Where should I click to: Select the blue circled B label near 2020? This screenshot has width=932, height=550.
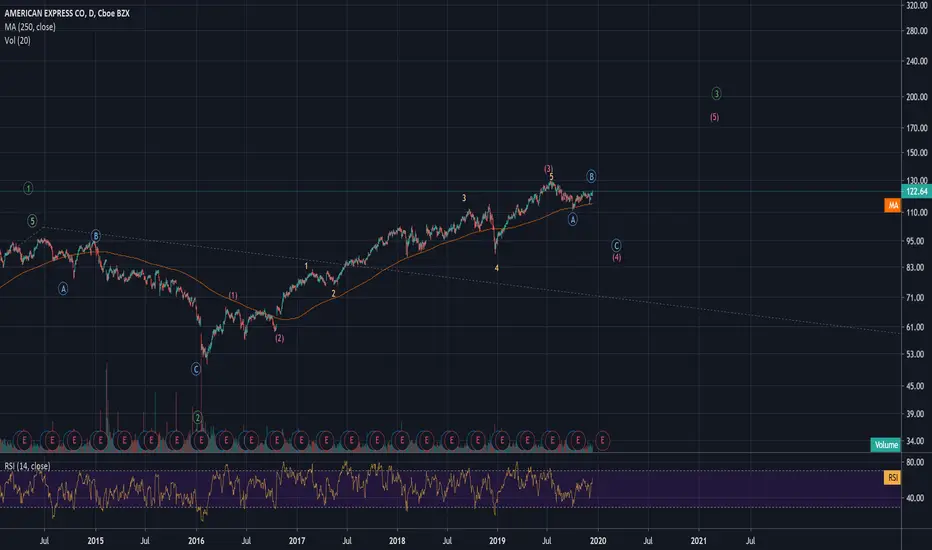(591, 176)
